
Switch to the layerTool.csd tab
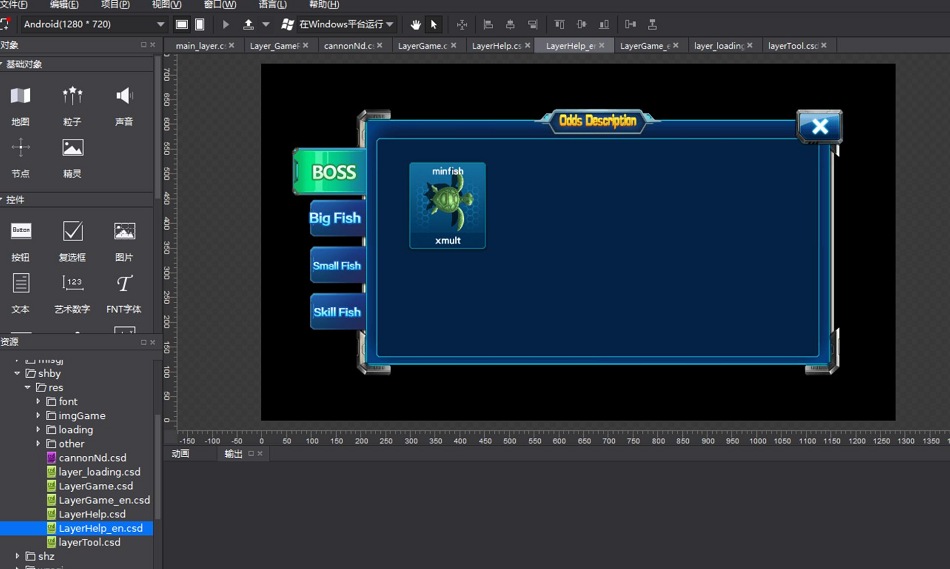coord(792,45)
